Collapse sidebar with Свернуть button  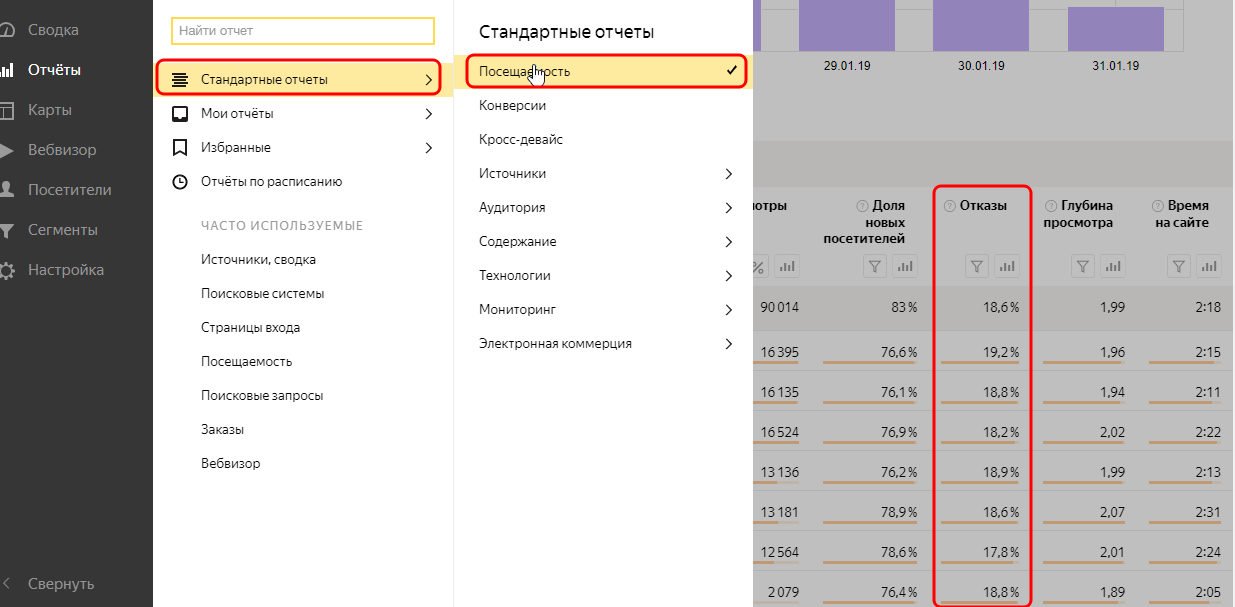[60, 584]
